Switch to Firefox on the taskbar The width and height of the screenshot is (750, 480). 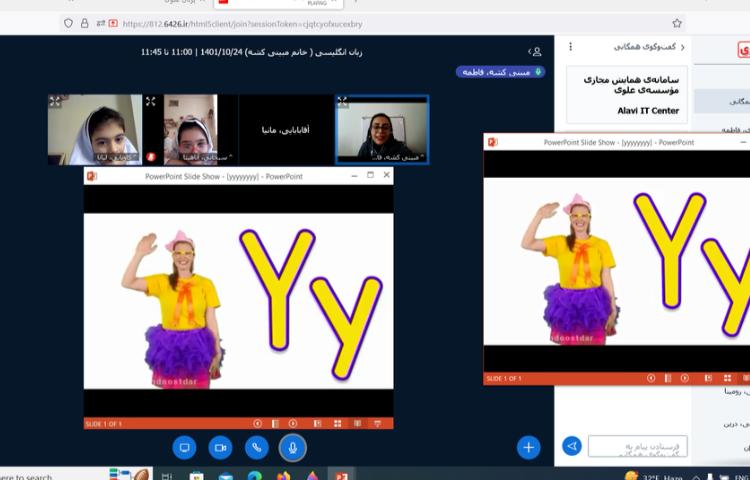pos(284,476)
